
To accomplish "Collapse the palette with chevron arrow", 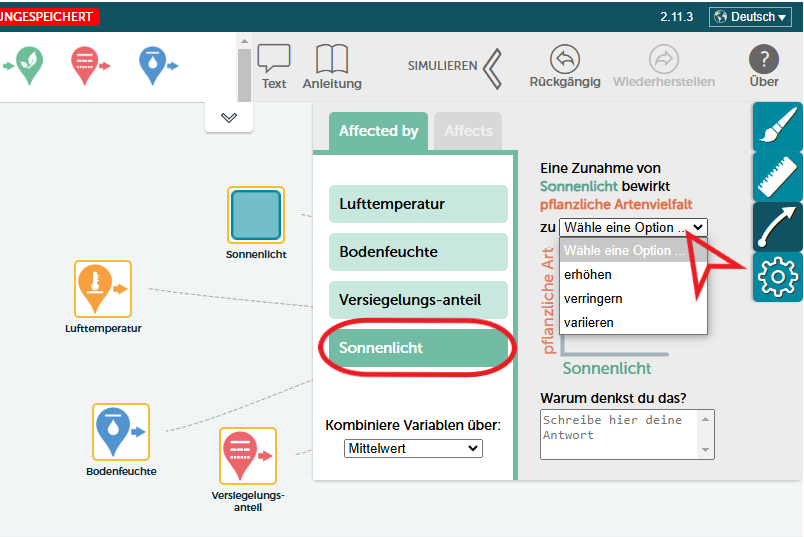I will click(229, 117).
